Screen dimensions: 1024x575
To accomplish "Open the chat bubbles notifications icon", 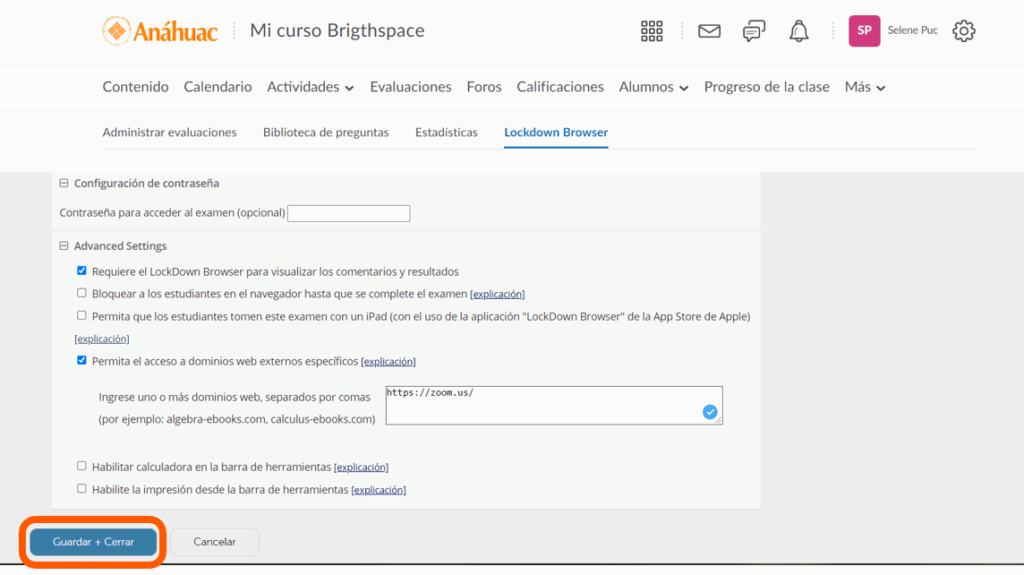I will tap(754, 31).
